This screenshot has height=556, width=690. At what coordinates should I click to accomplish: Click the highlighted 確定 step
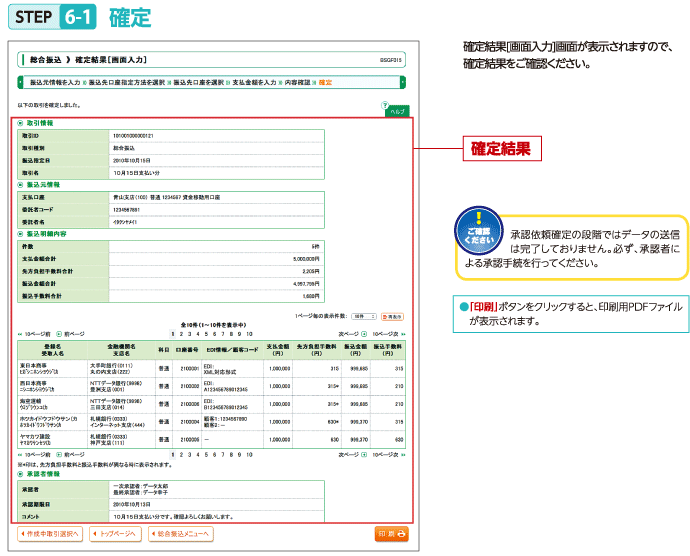click(x=325, y=82)
